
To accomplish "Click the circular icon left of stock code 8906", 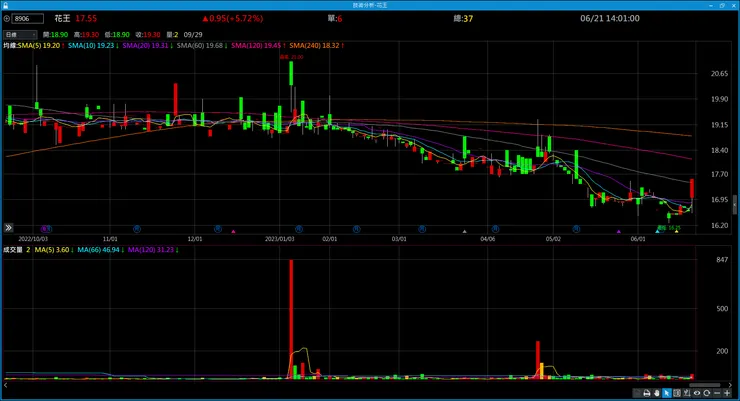I will [7, 19].
